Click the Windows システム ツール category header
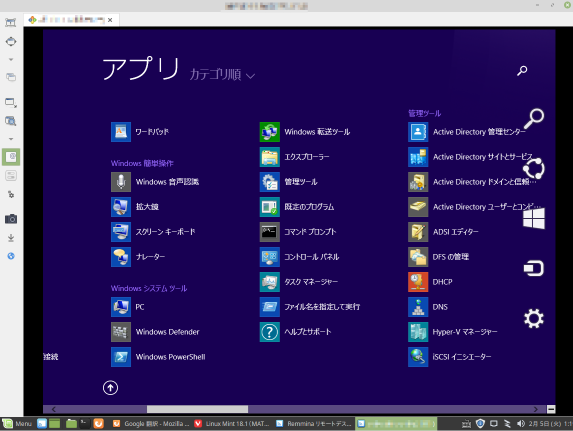This screenshot has height=431, width=573. click(x=149, y=288)
